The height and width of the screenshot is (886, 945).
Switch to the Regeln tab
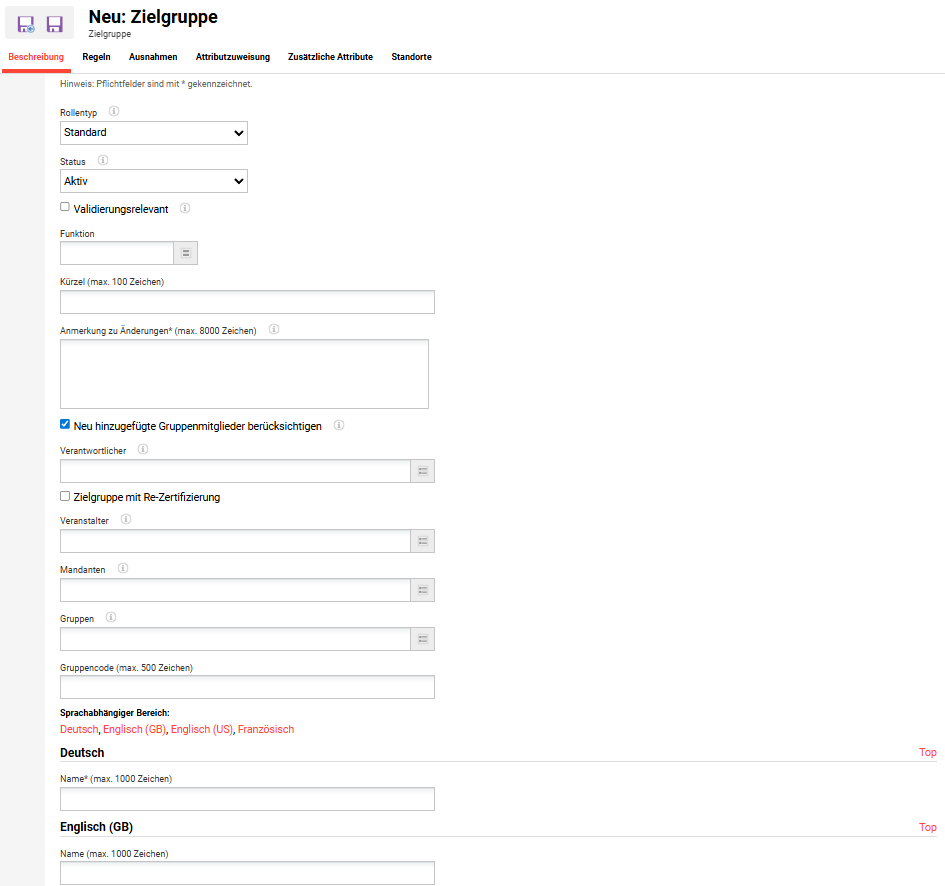[96, 57]
